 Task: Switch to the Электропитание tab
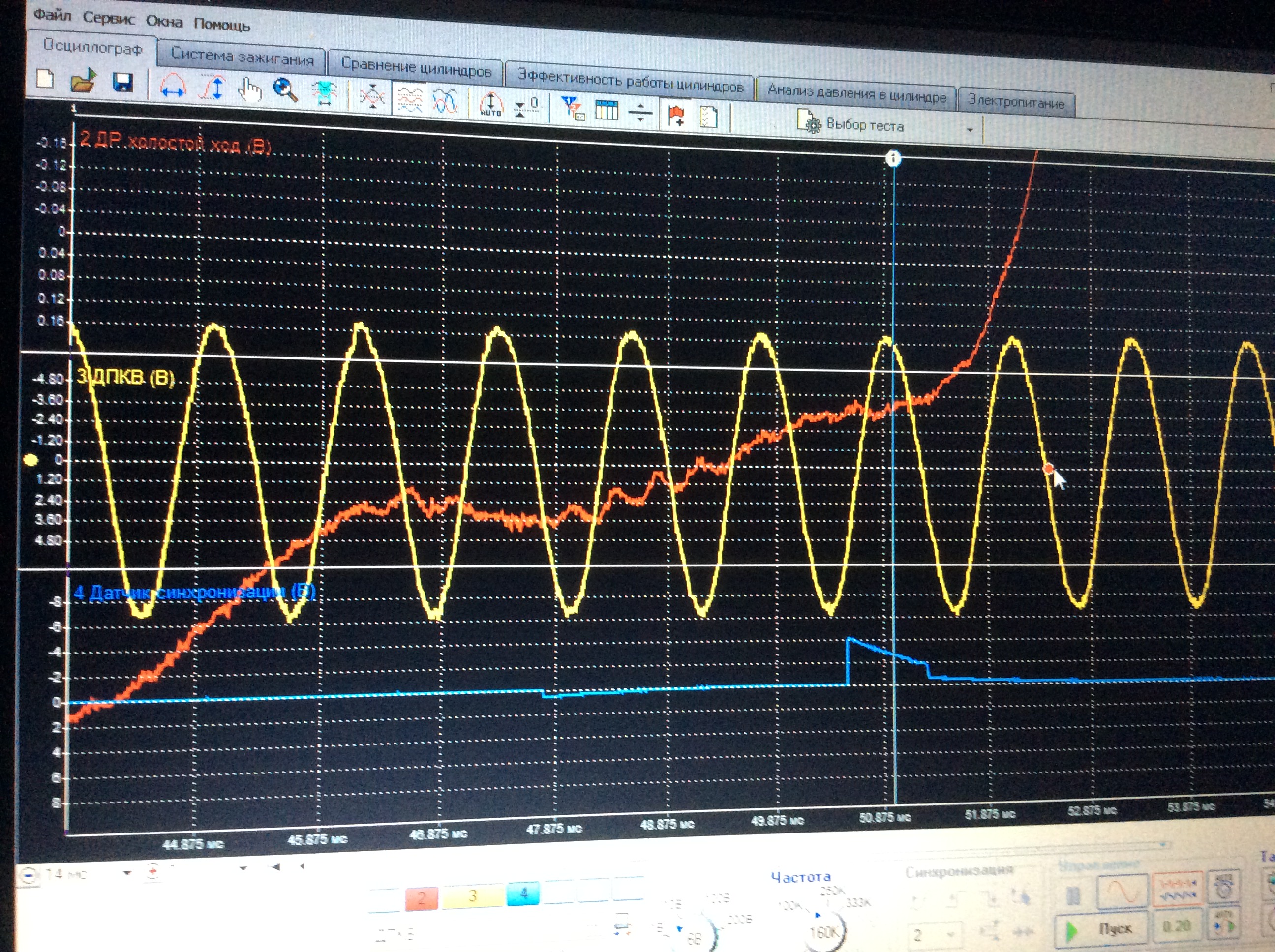click(1016, 103)
